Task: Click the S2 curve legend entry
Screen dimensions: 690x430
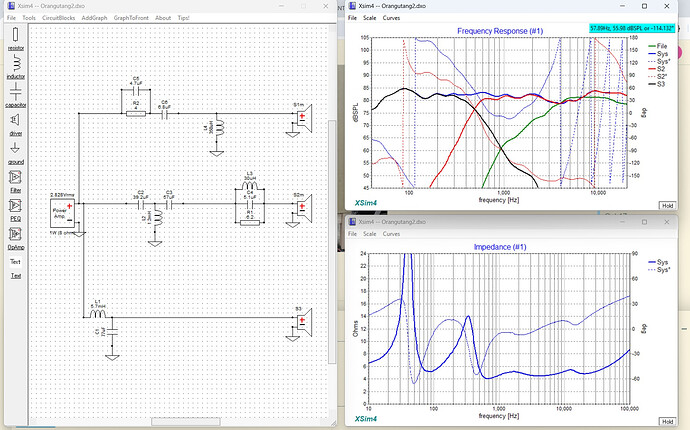Action: point(657,69)
